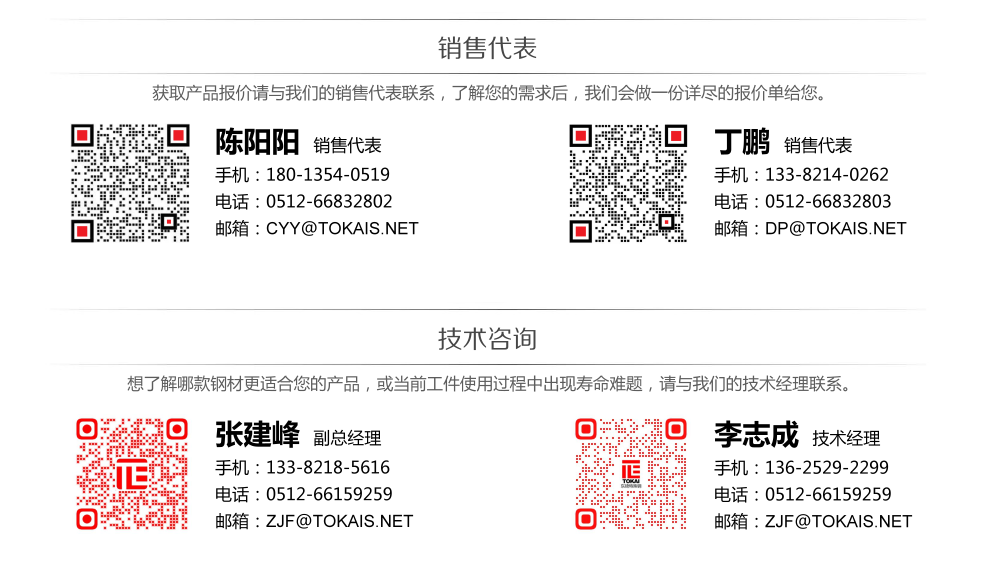Click the 销售代表 section heading
Viewport: 990px width, 584px height.
[488, 47]
